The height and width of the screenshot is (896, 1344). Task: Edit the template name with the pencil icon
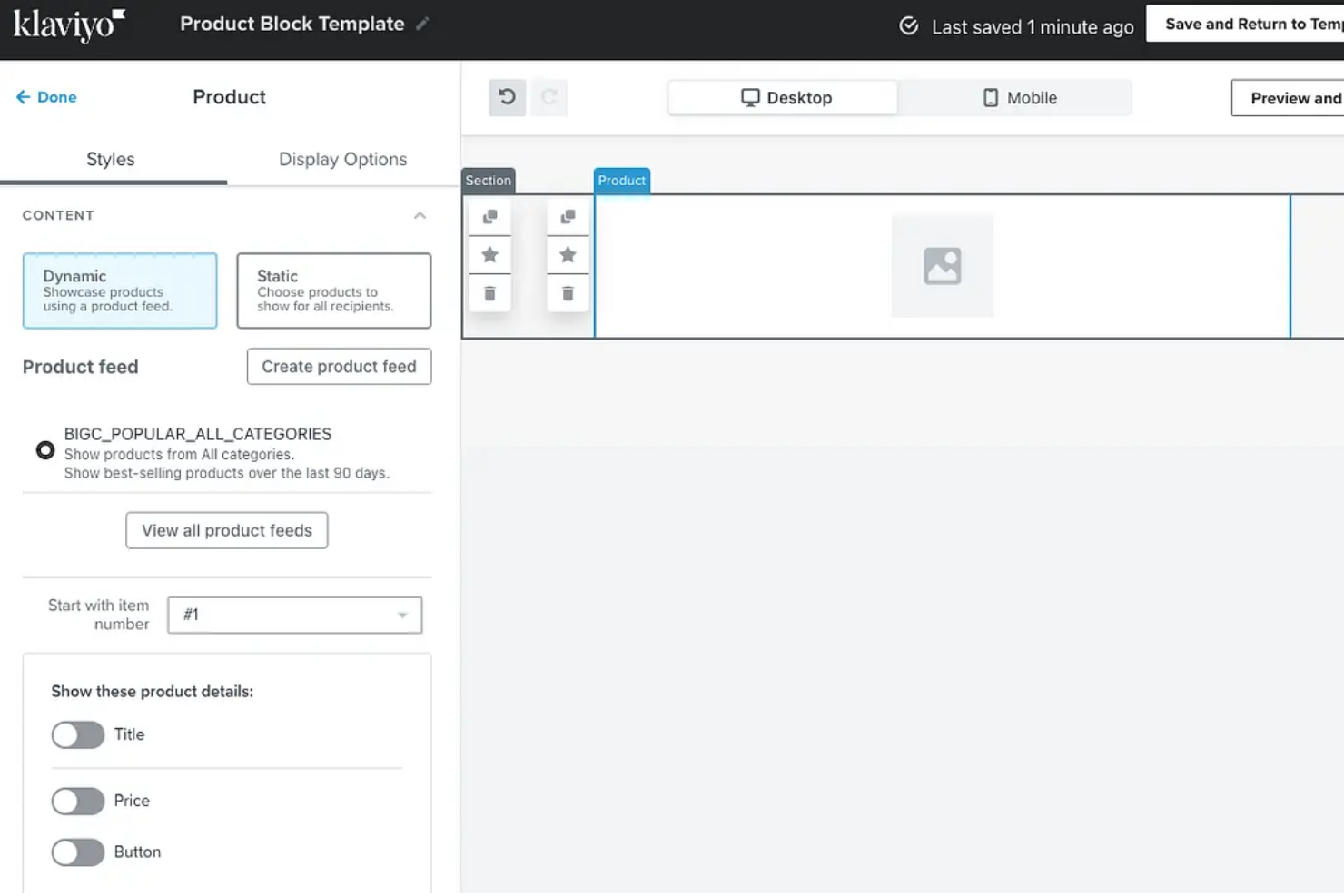[x=421, y=25]
